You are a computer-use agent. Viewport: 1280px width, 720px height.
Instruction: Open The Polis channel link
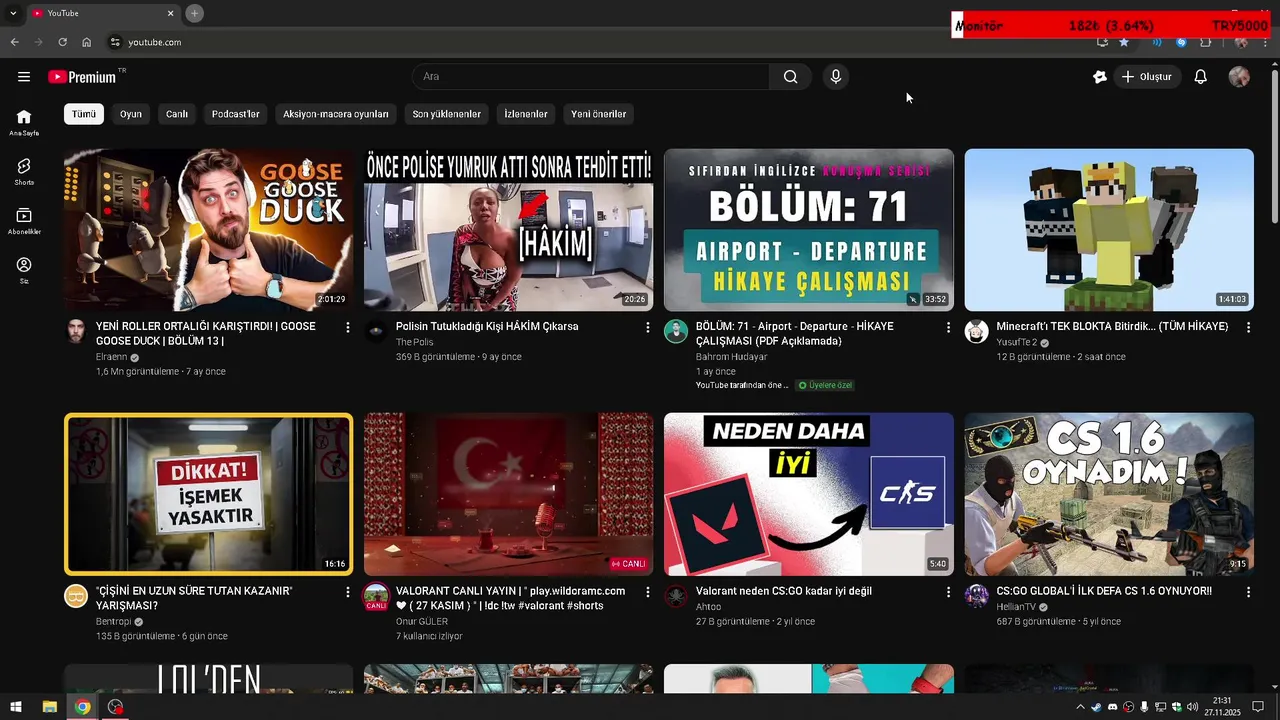(x=415, y=342)
